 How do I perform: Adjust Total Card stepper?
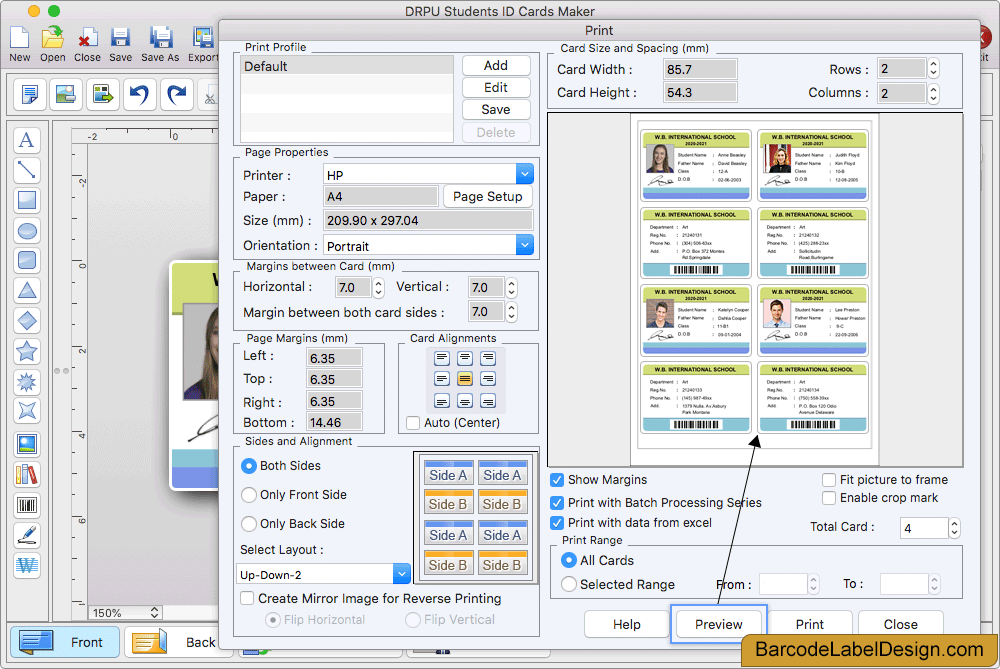954,527
